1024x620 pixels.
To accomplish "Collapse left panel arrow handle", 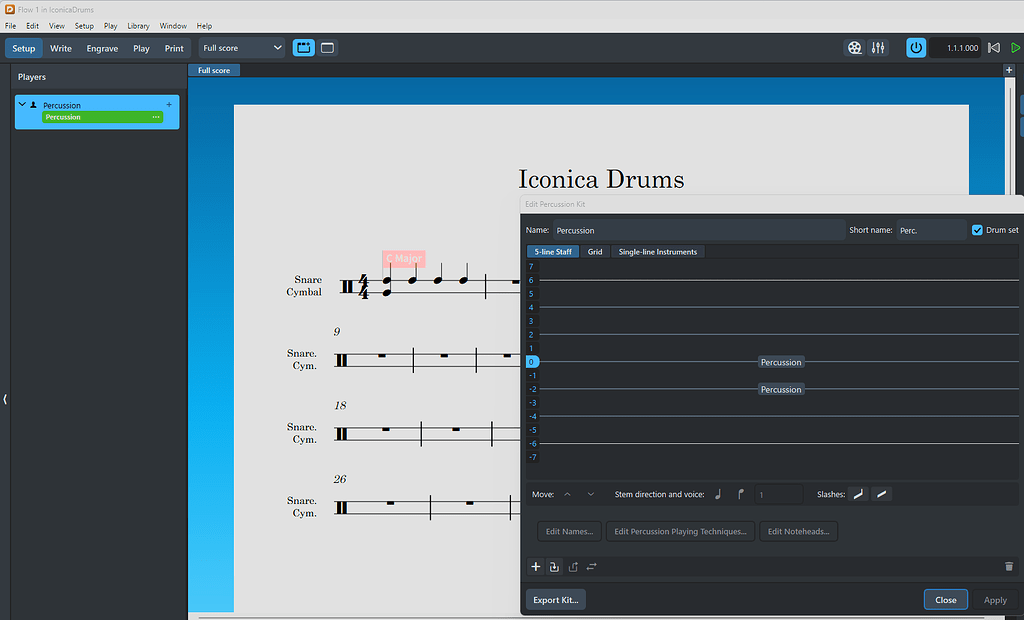I will click(5, 399).
